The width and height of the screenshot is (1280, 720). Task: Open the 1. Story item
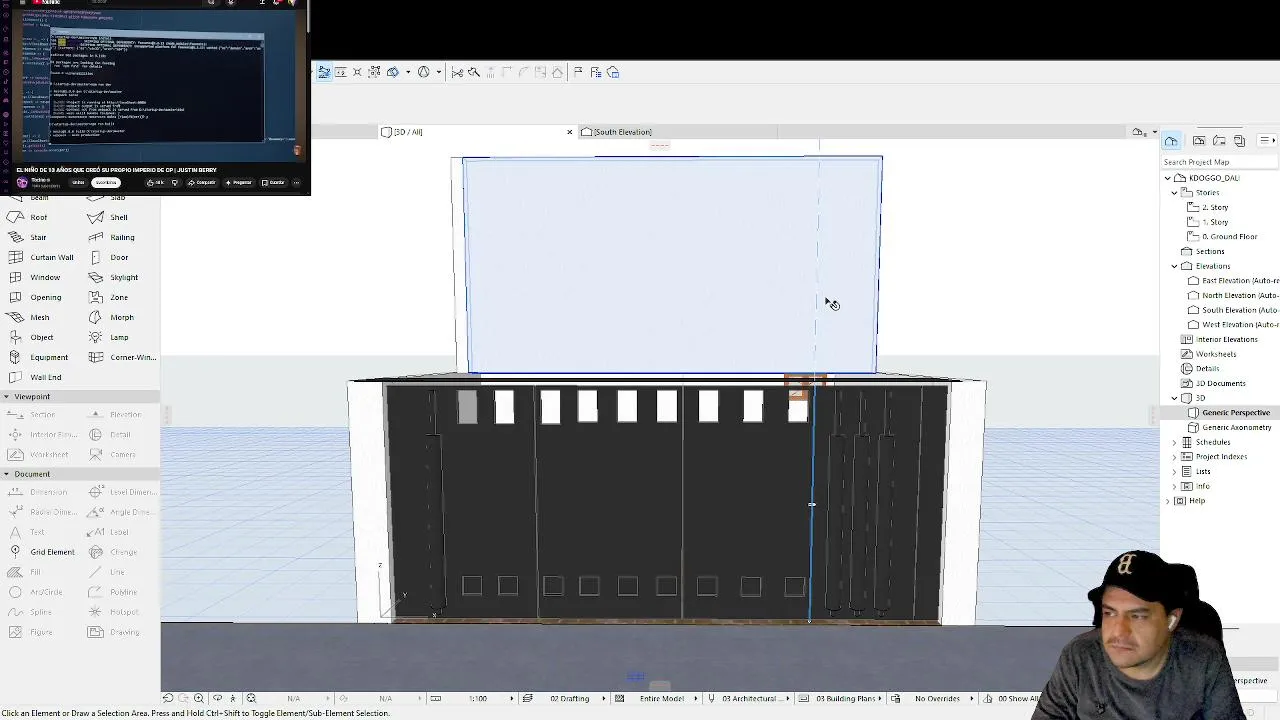click(1207, 222)
